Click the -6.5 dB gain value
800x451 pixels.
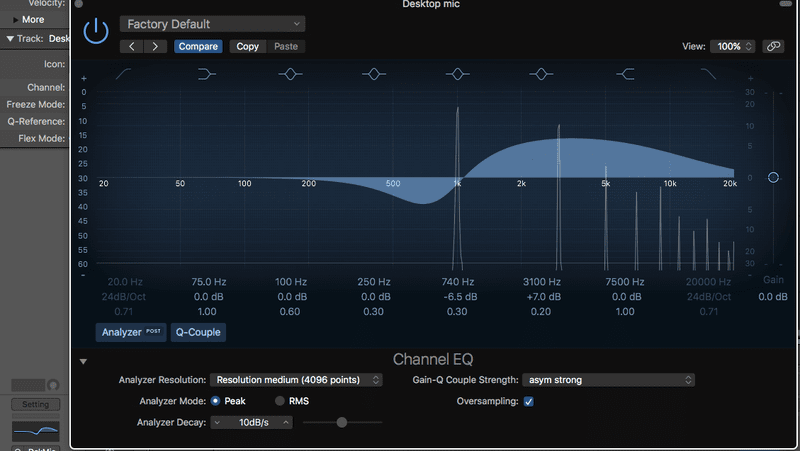click(460, 297)
